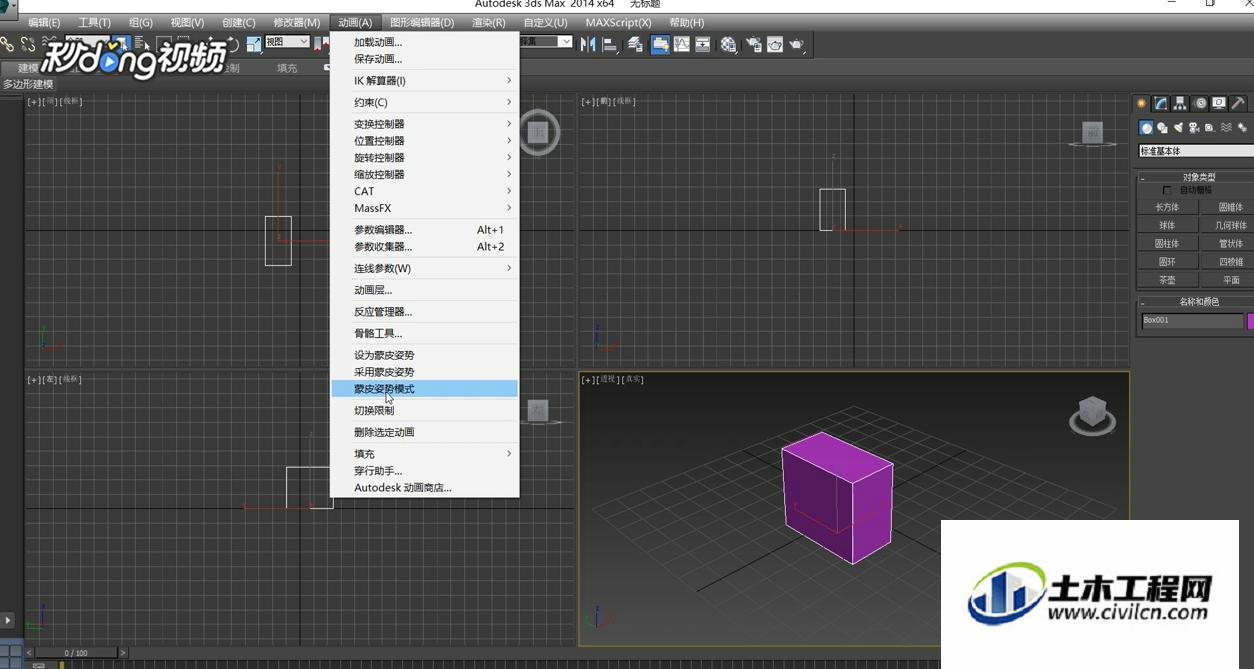Image resolution: width=1254 pixels, height=669 pixels.
Task: Click the Render Production teapot icon
Action: coord(797,44)
